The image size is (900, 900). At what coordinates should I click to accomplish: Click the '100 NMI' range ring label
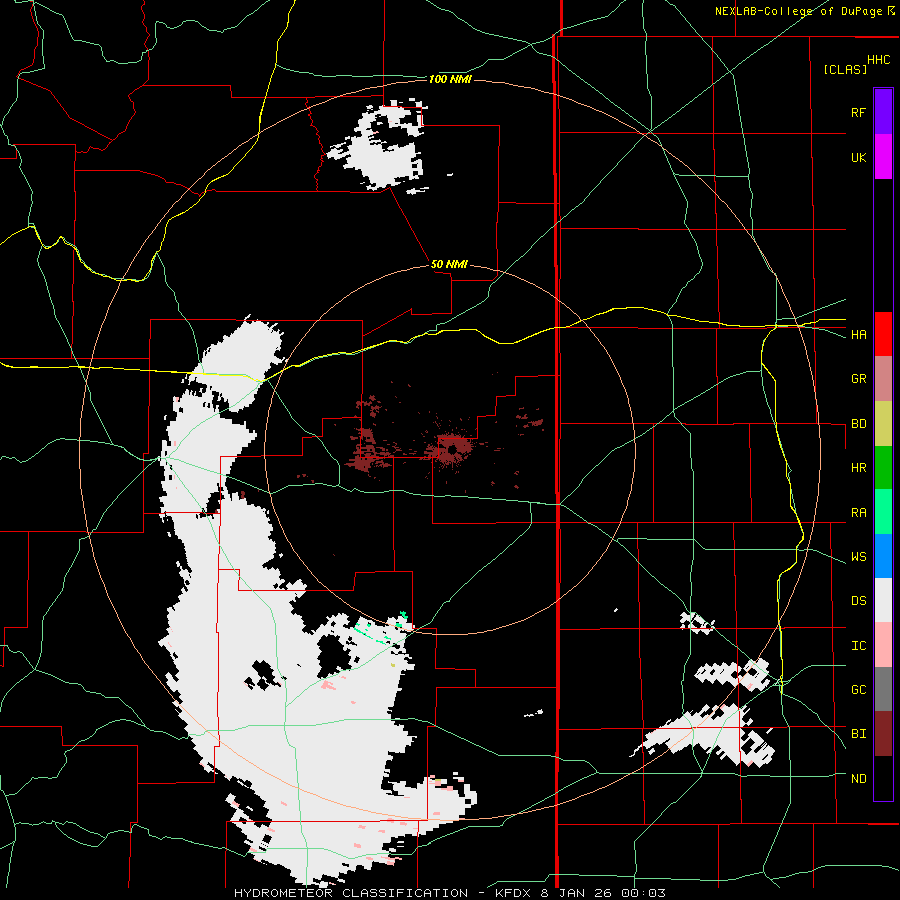(x=450, y=79)
